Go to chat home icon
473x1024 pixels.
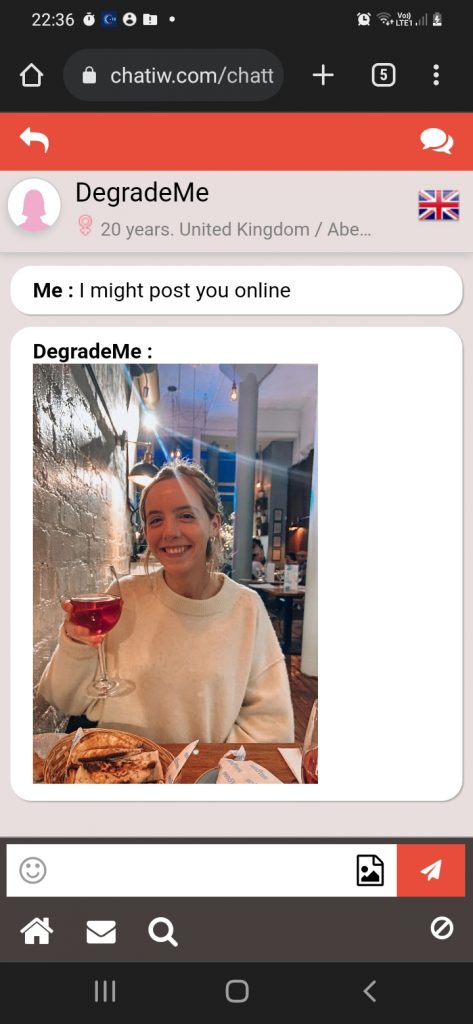coord(37,931)
